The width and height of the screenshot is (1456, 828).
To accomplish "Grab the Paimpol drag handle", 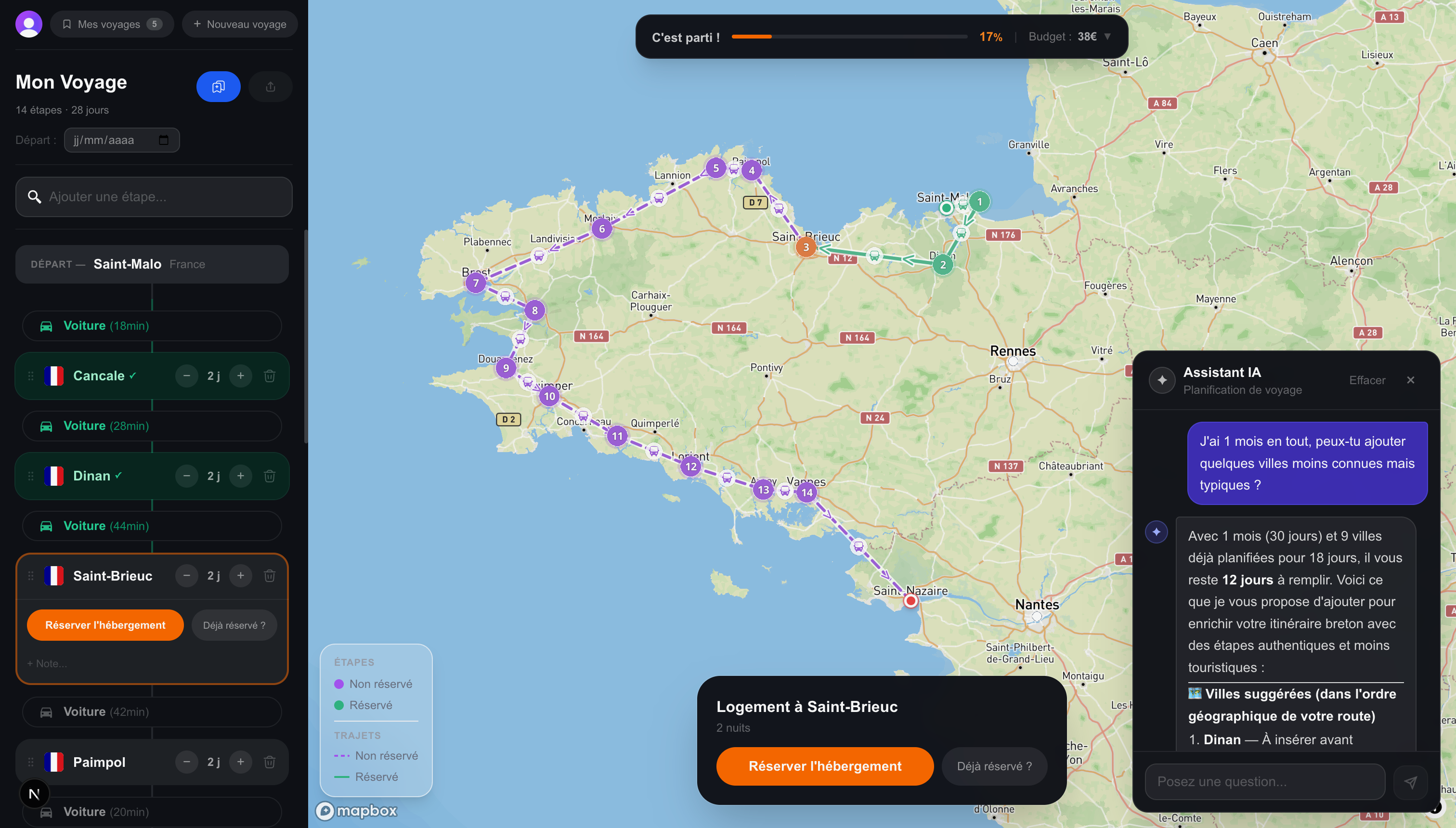I will click(x=31, y=762).
